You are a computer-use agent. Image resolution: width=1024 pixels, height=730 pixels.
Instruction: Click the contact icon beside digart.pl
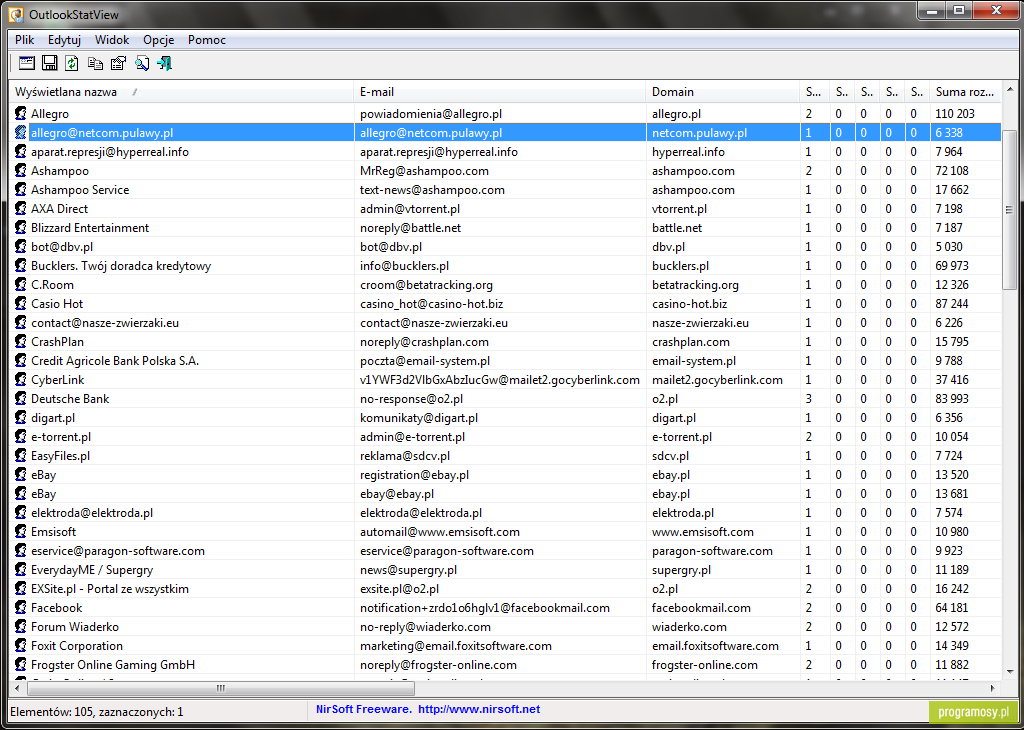pos(21,417)
